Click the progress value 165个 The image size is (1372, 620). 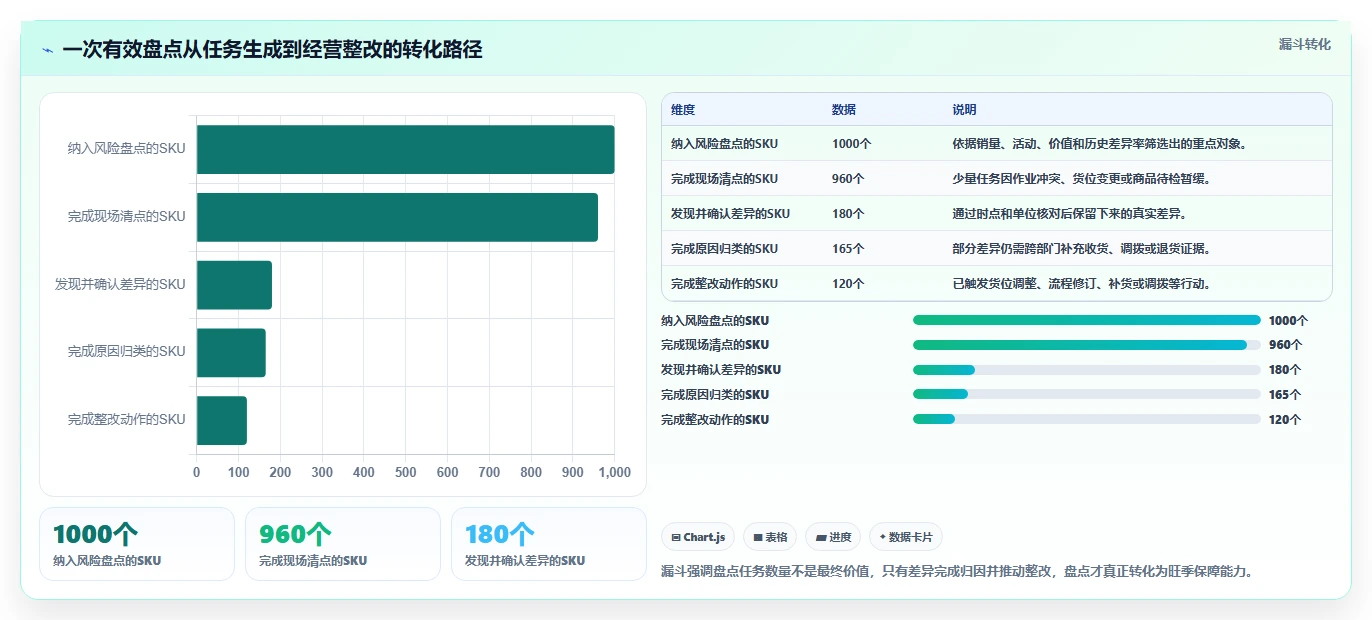pos(1285,395)
